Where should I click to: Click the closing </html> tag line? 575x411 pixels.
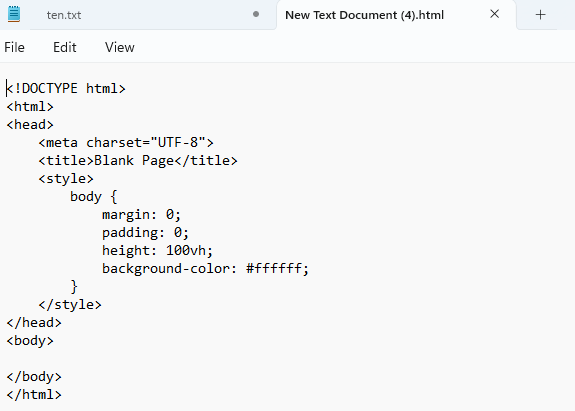pyautogui.click(x=34, y=395)
